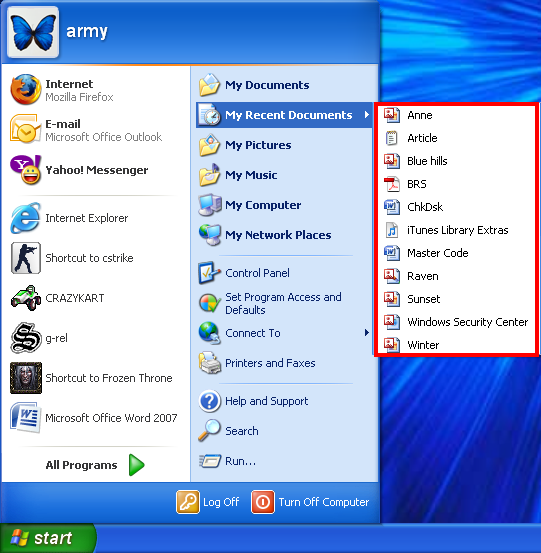The width and height of the screenshot is (541, 553).
Task: Click the My Network Places label
Action: click(x=278, y=235)
